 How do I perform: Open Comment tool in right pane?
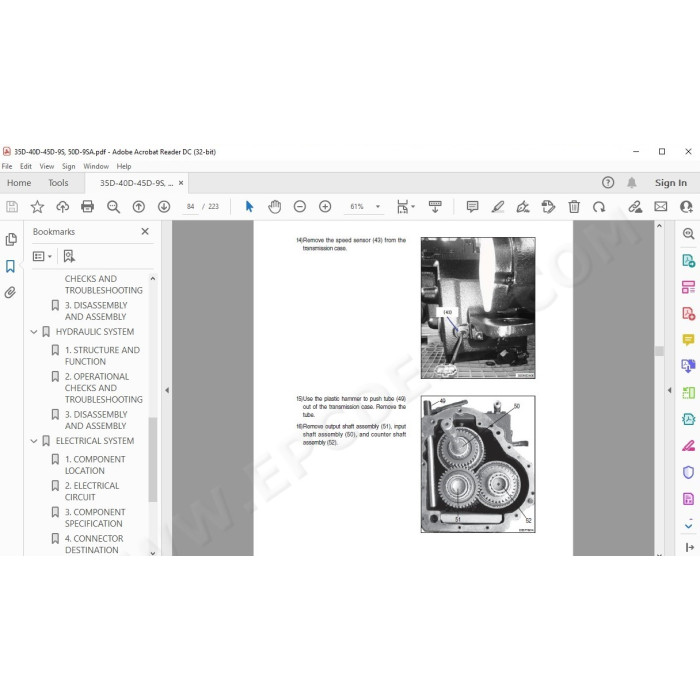688,340
